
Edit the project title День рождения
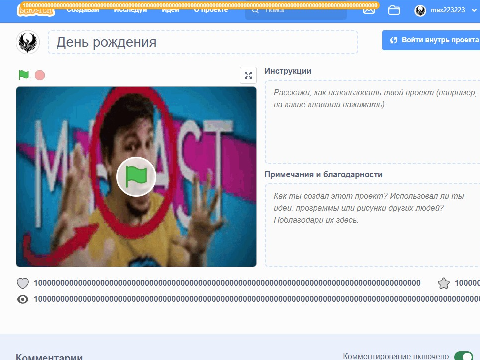click(x=203, y=42)
